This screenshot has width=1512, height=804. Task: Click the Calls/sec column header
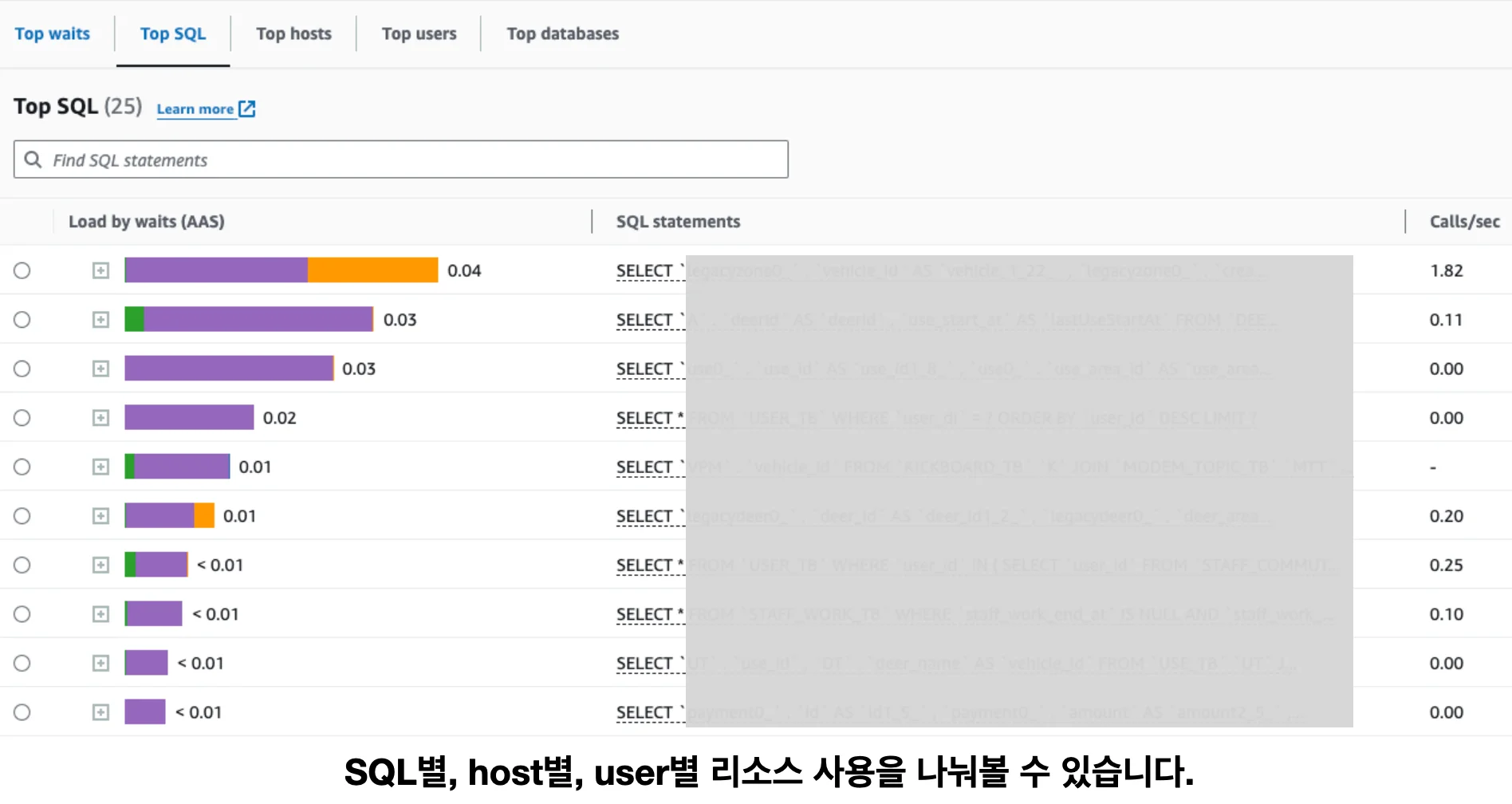coord(1464,222)
